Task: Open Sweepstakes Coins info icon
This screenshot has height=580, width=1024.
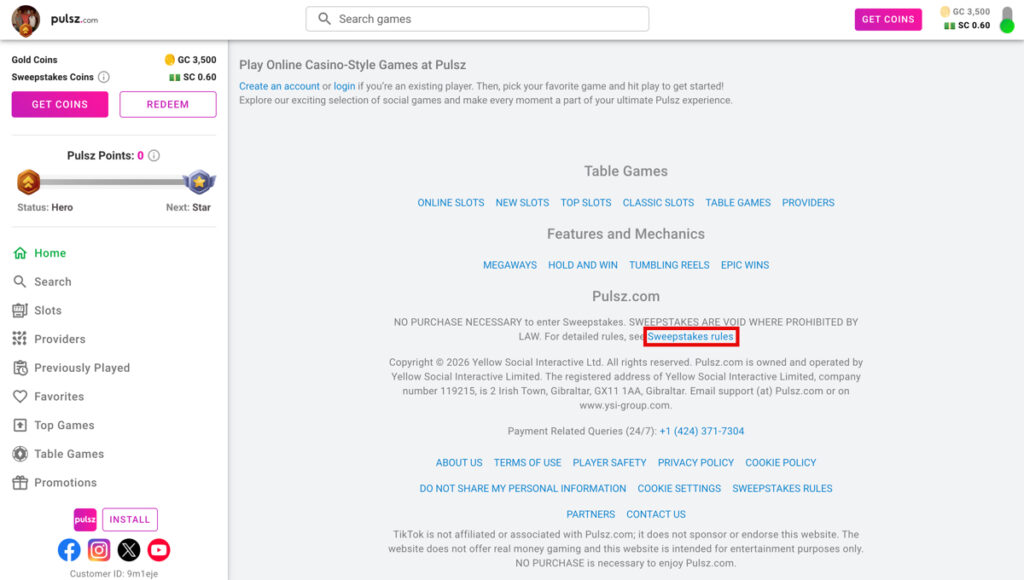Action: tap(104, 77)
